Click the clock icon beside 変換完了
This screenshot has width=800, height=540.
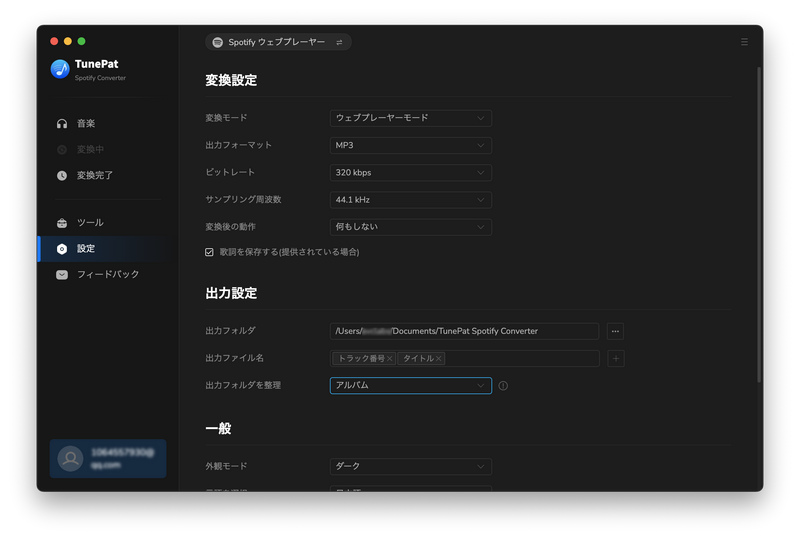click(x=62, y=176)
